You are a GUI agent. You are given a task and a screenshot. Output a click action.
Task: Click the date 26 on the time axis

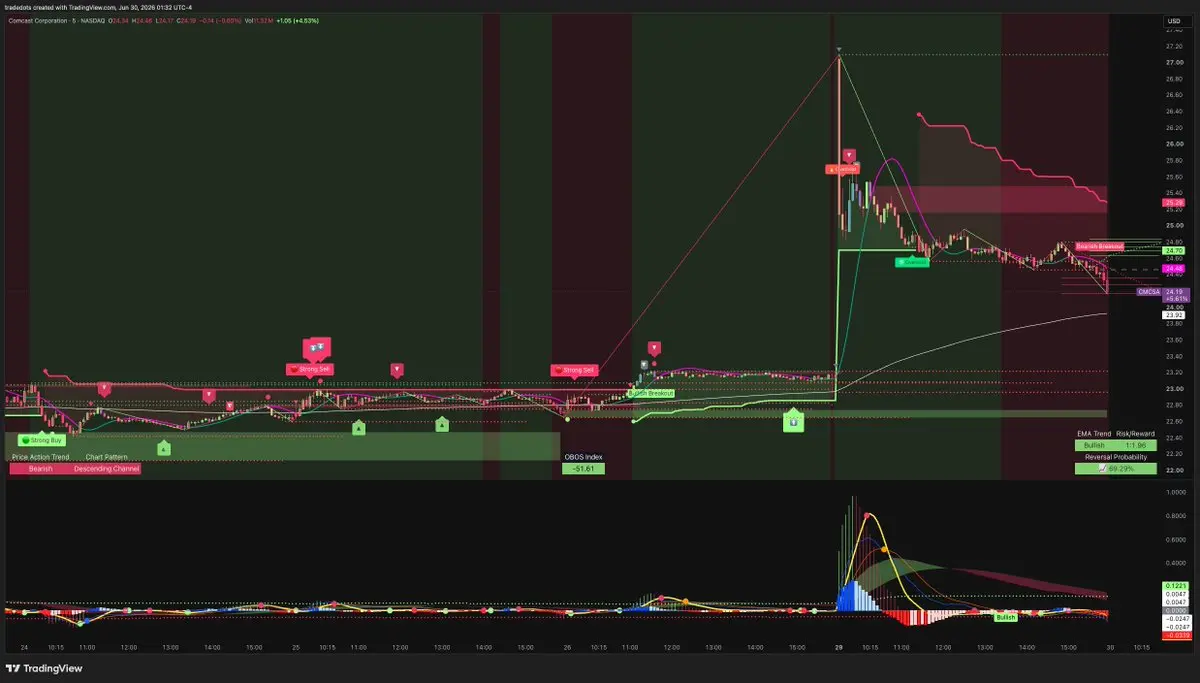(x=566, y=648)
